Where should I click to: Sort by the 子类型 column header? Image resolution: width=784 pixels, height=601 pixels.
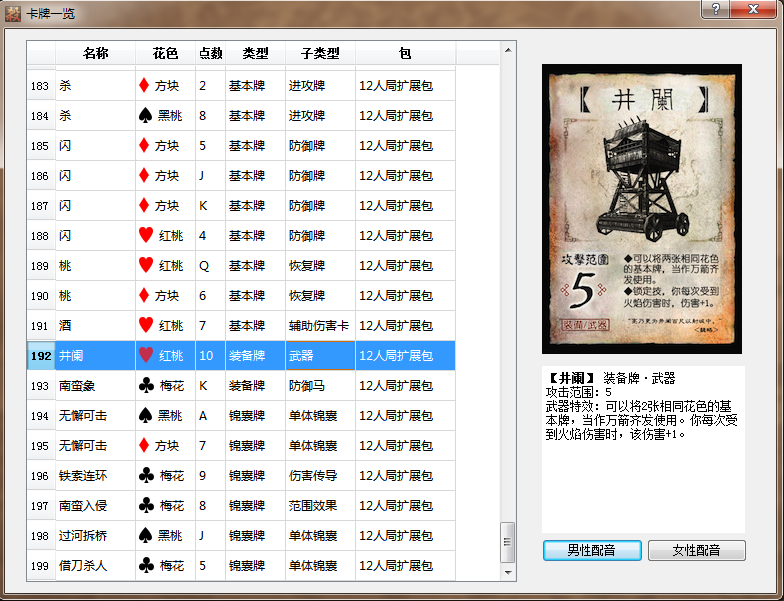pyautogui.click(x=320, y=53)
